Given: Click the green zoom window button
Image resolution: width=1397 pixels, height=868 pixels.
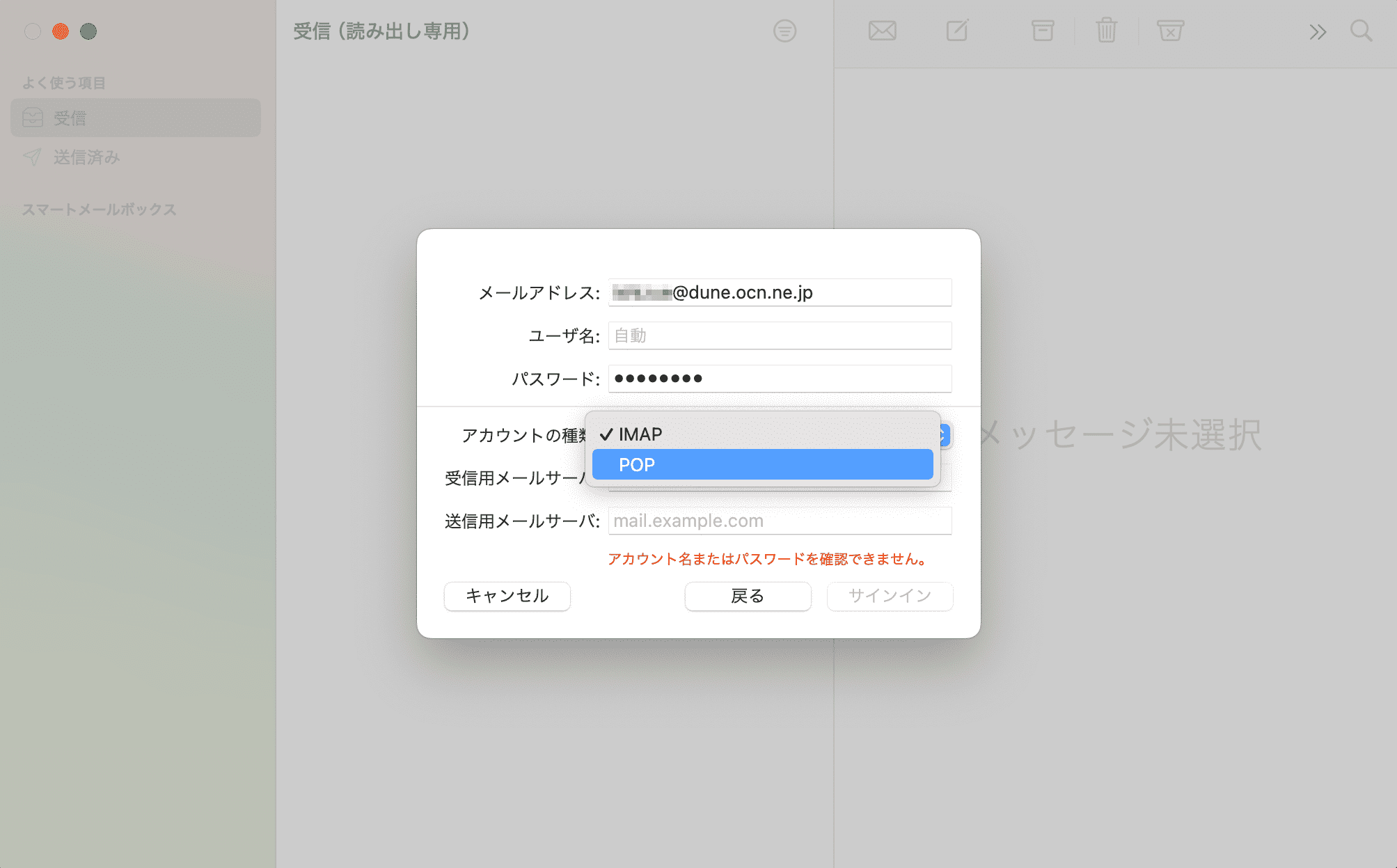Looking at the screenshot, I should tap(88, 31).
